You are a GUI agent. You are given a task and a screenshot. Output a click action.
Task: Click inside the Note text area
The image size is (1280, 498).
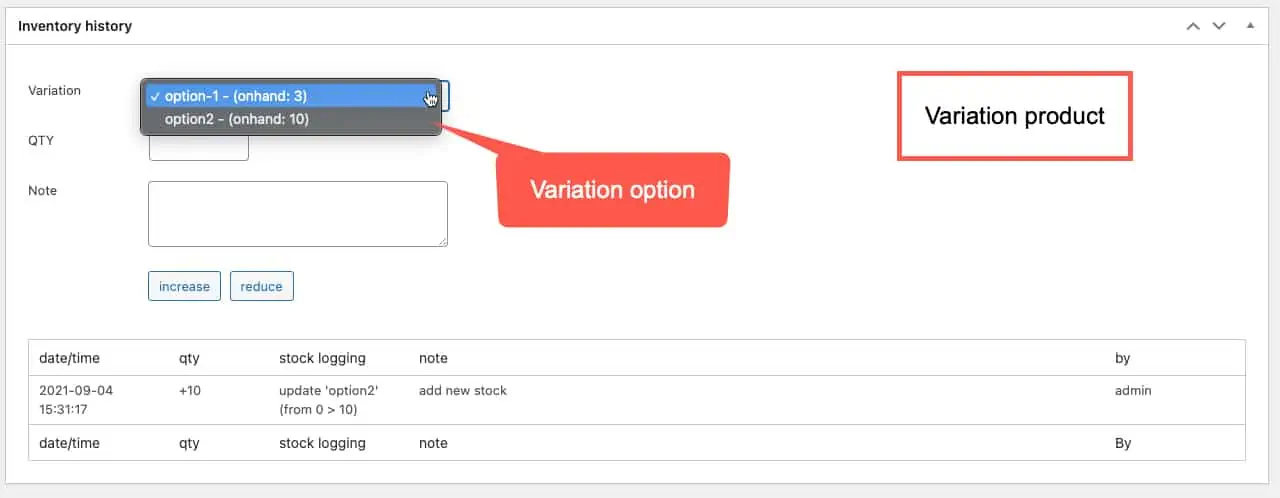pyautogui.click(x=297, y=213)
